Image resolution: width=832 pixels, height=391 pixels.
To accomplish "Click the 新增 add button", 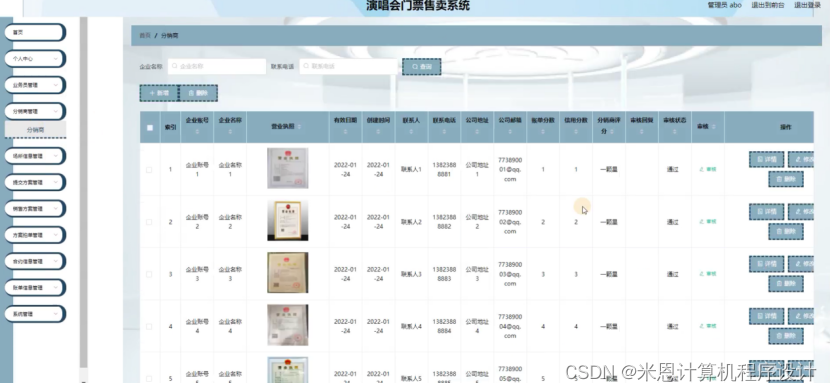I will (159, 93).
